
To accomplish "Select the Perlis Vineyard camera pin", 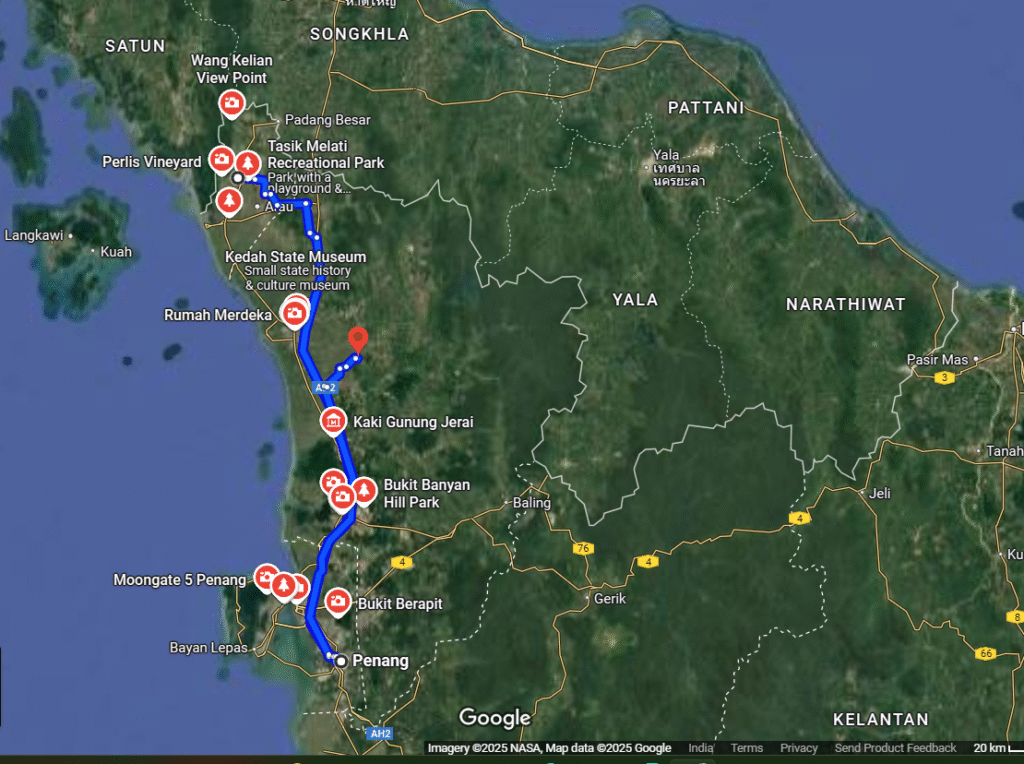I will pyautogui.click(x=221, y=159).
